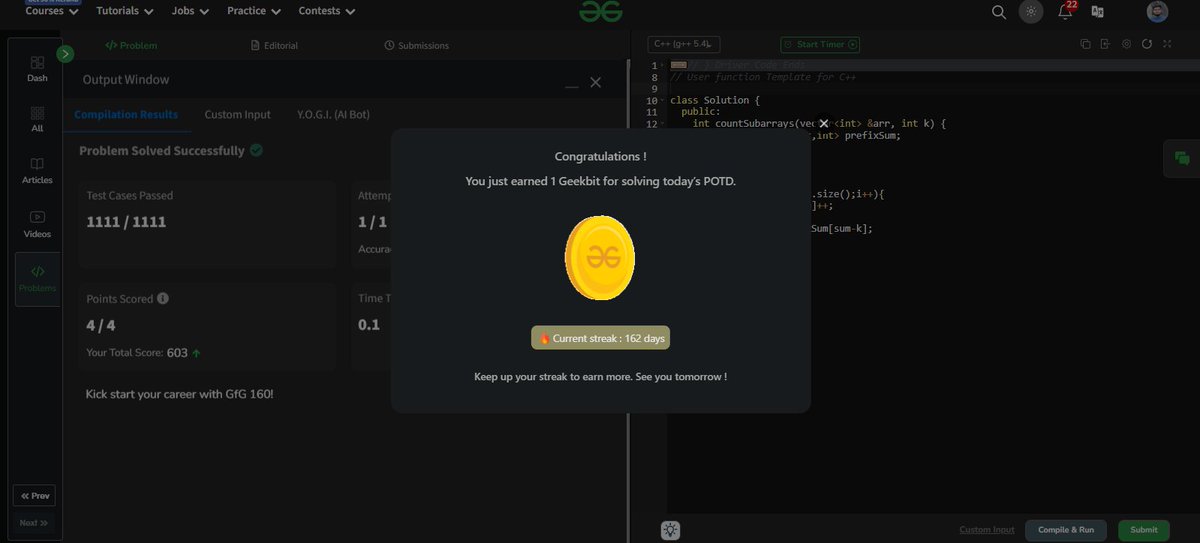The image size is (1200, 543).
Task: Click the 'class Solution {' code line
Action: [x=715, y=100]
